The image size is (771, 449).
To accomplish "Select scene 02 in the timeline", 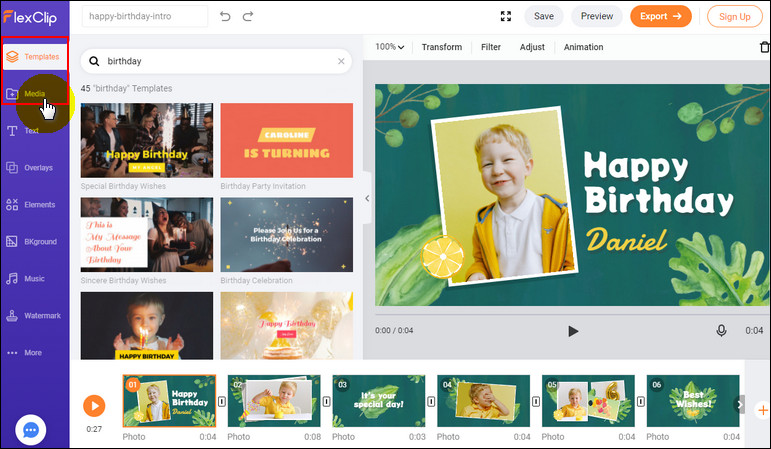I will [274, 401].
